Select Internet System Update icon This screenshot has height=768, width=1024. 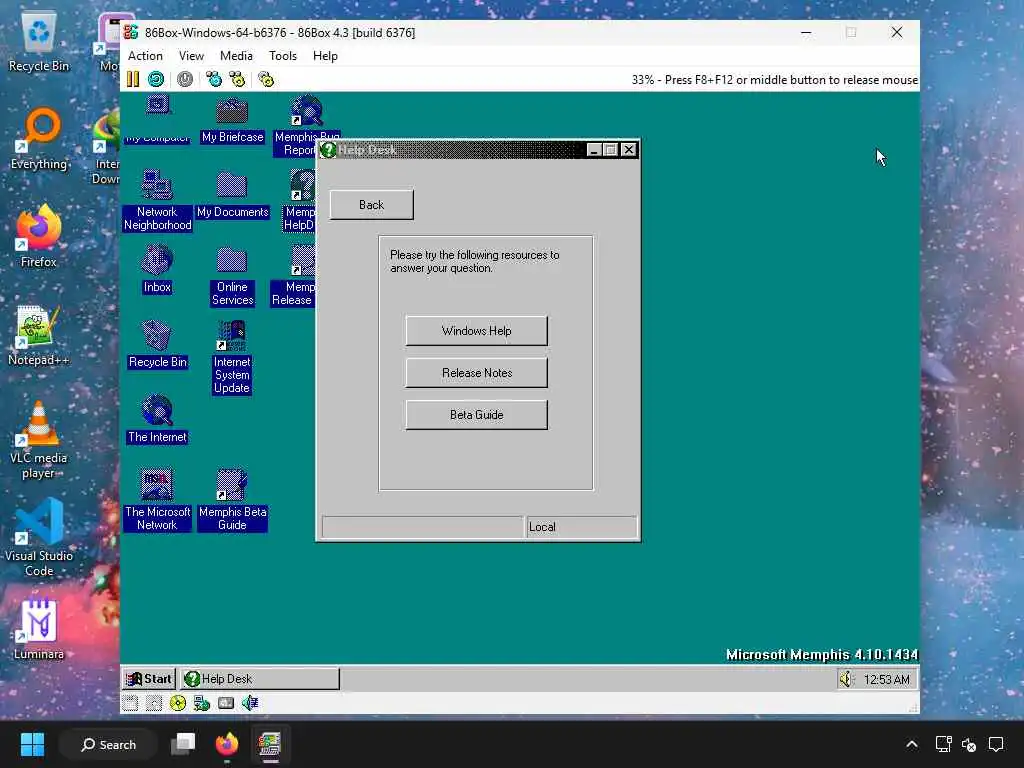[232, 357]
